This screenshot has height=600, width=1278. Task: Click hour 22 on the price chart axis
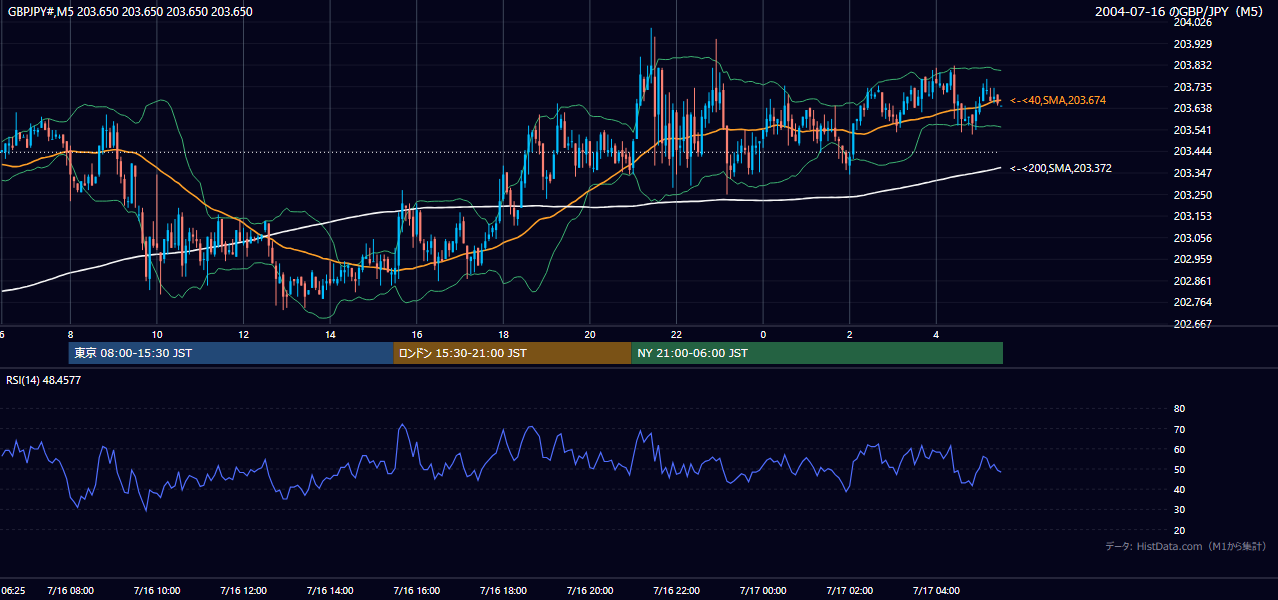[x=676, y=334]
